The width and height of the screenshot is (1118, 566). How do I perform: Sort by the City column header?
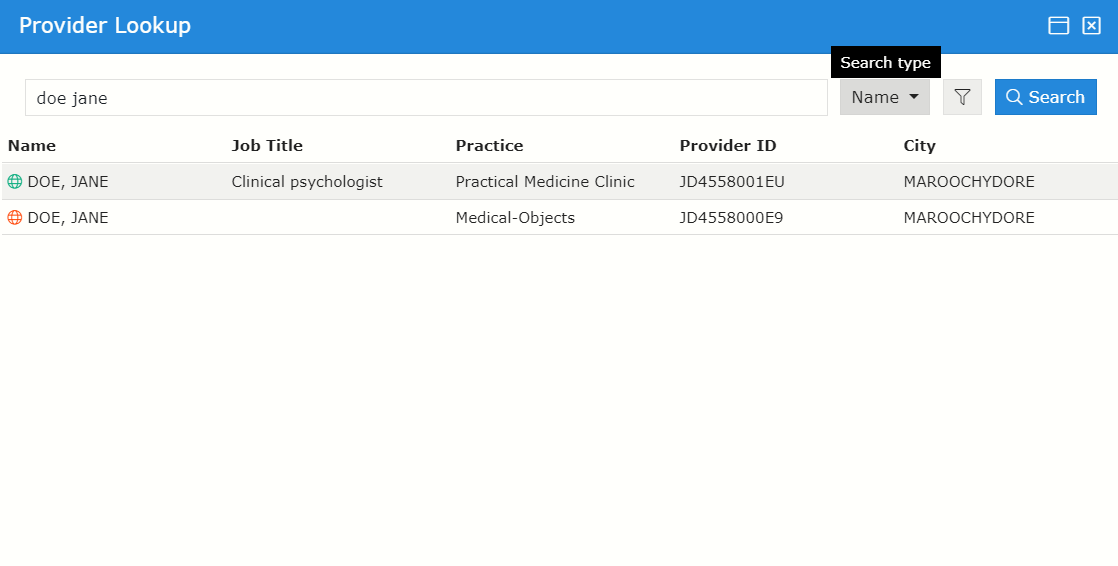pyautogui.click(x=919, y=146)
